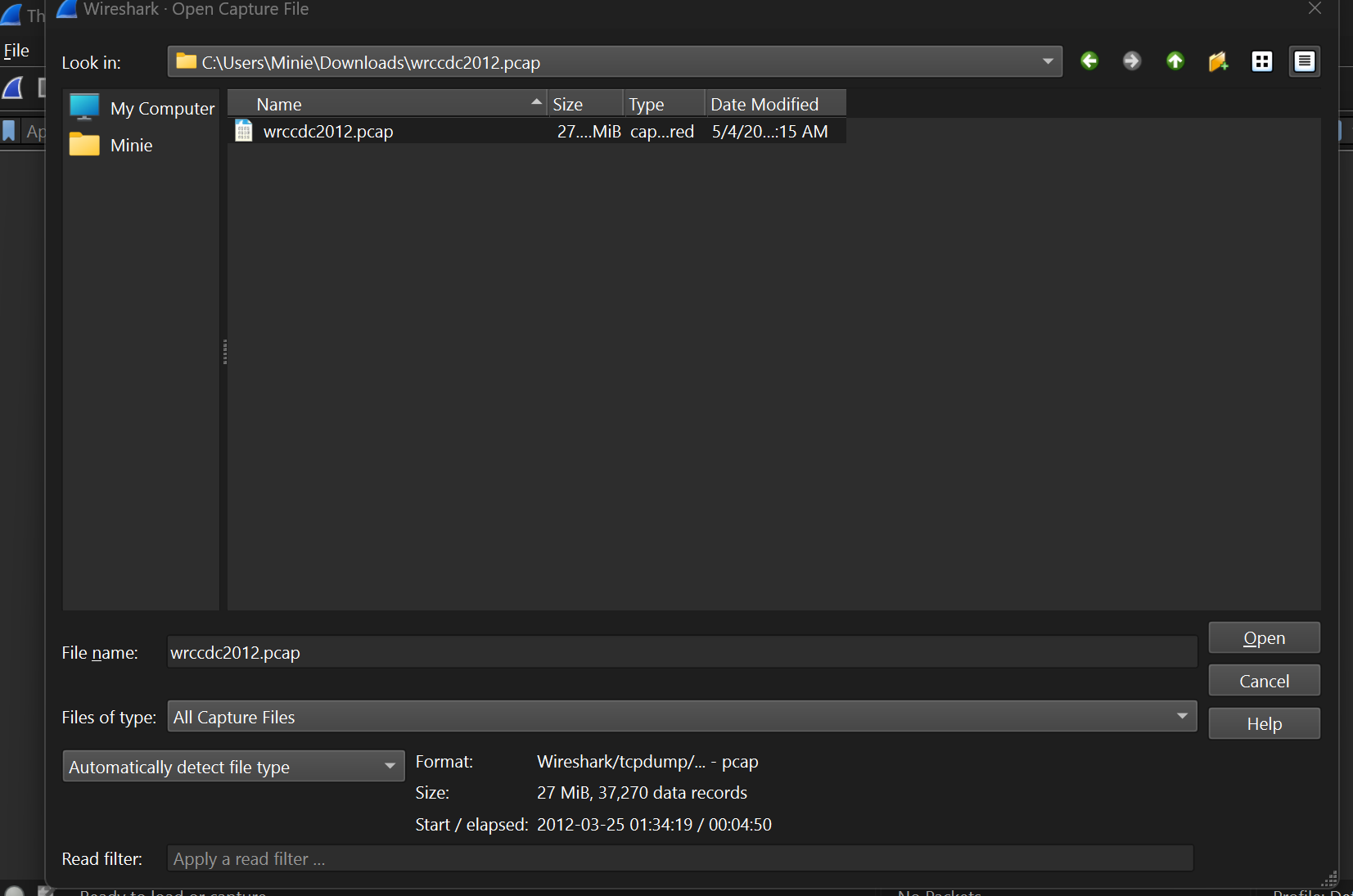The height and width of the screenshot is (896, 1353).
Task: Click the 27....MiB size cell
Action: [x=589, y=132]
